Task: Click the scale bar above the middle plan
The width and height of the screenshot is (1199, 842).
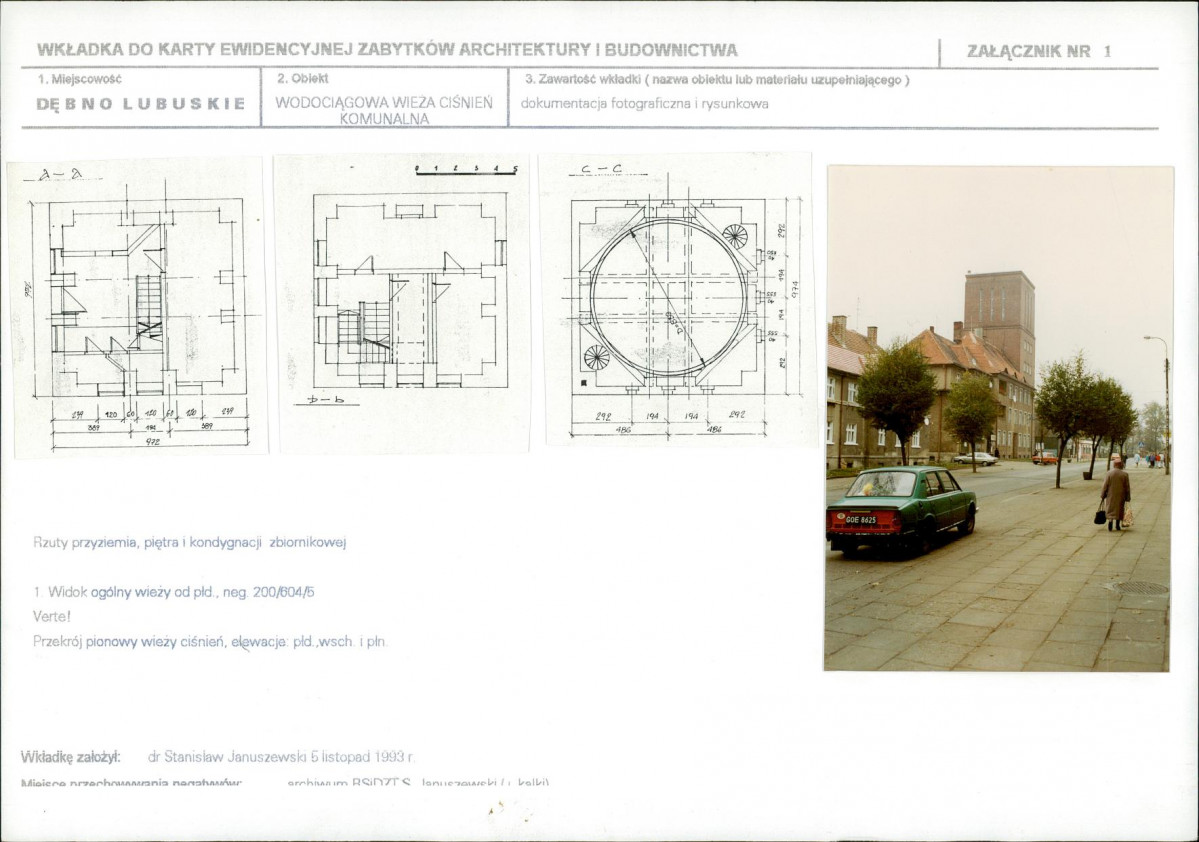Action: tap(466, 170)
